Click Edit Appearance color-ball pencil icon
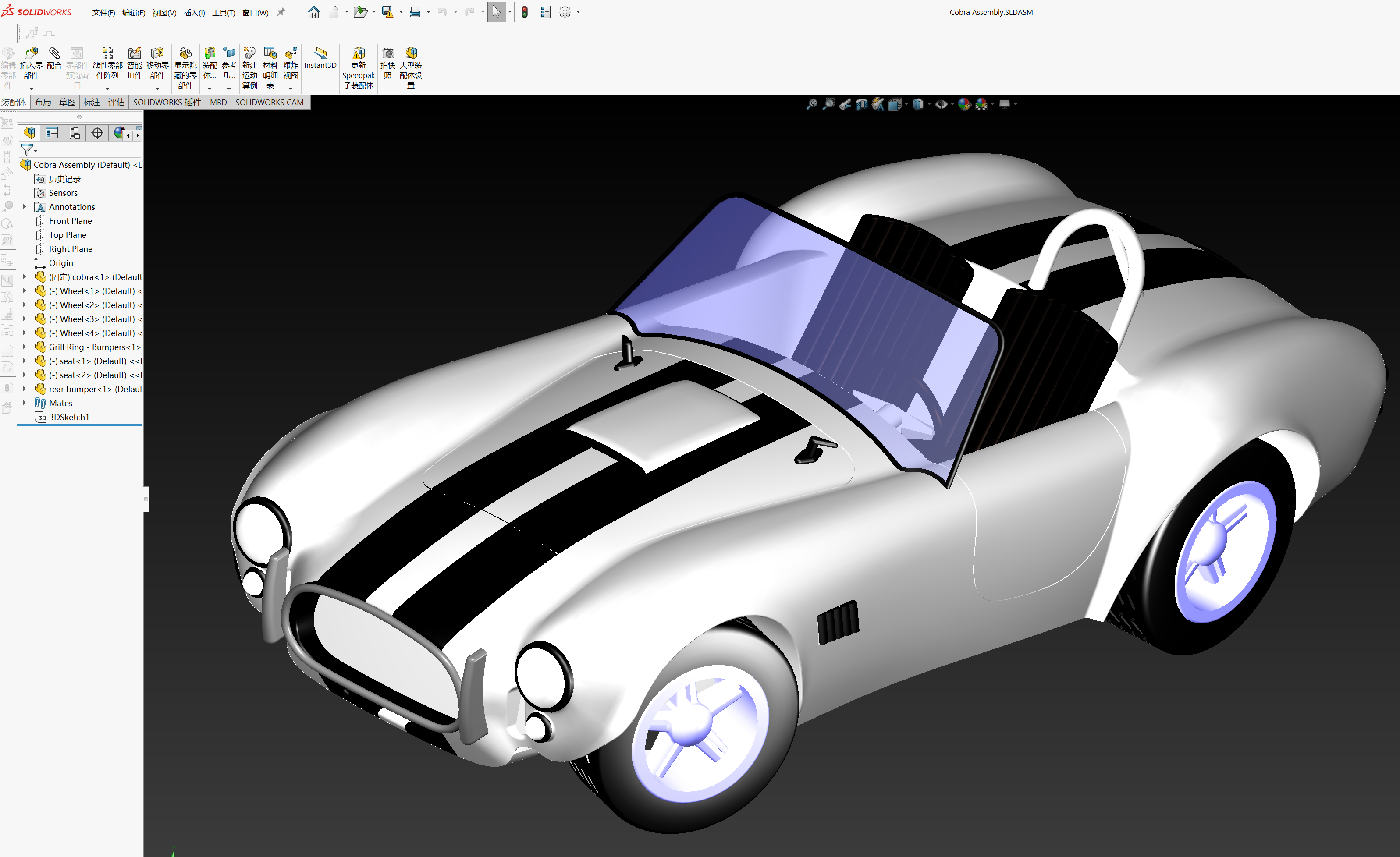 [x=964, y=104]
